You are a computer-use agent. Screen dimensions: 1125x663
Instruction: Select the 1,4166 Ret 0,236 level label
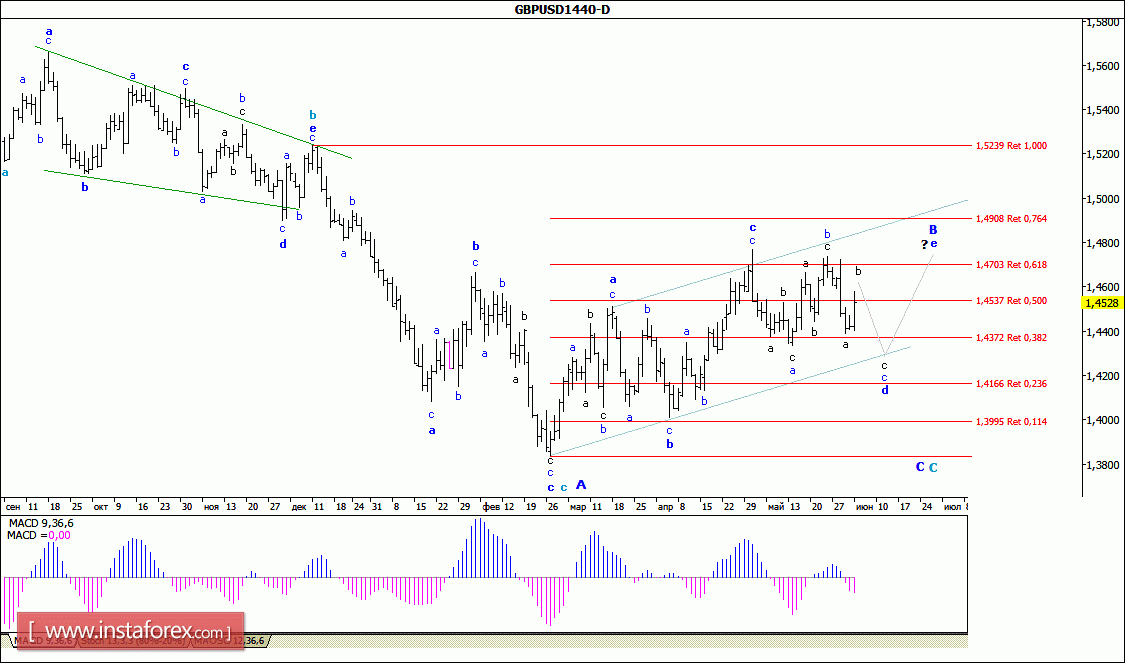click(1011, 384)
